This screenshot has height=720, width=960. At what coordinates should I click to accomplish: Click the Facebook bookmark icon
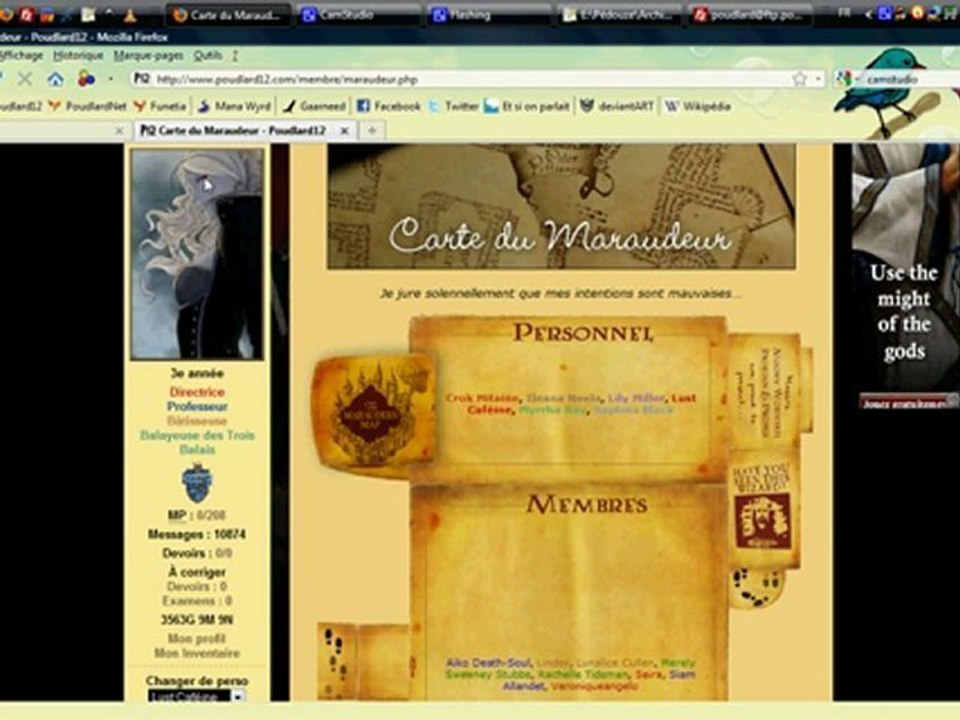coord(363,106)
